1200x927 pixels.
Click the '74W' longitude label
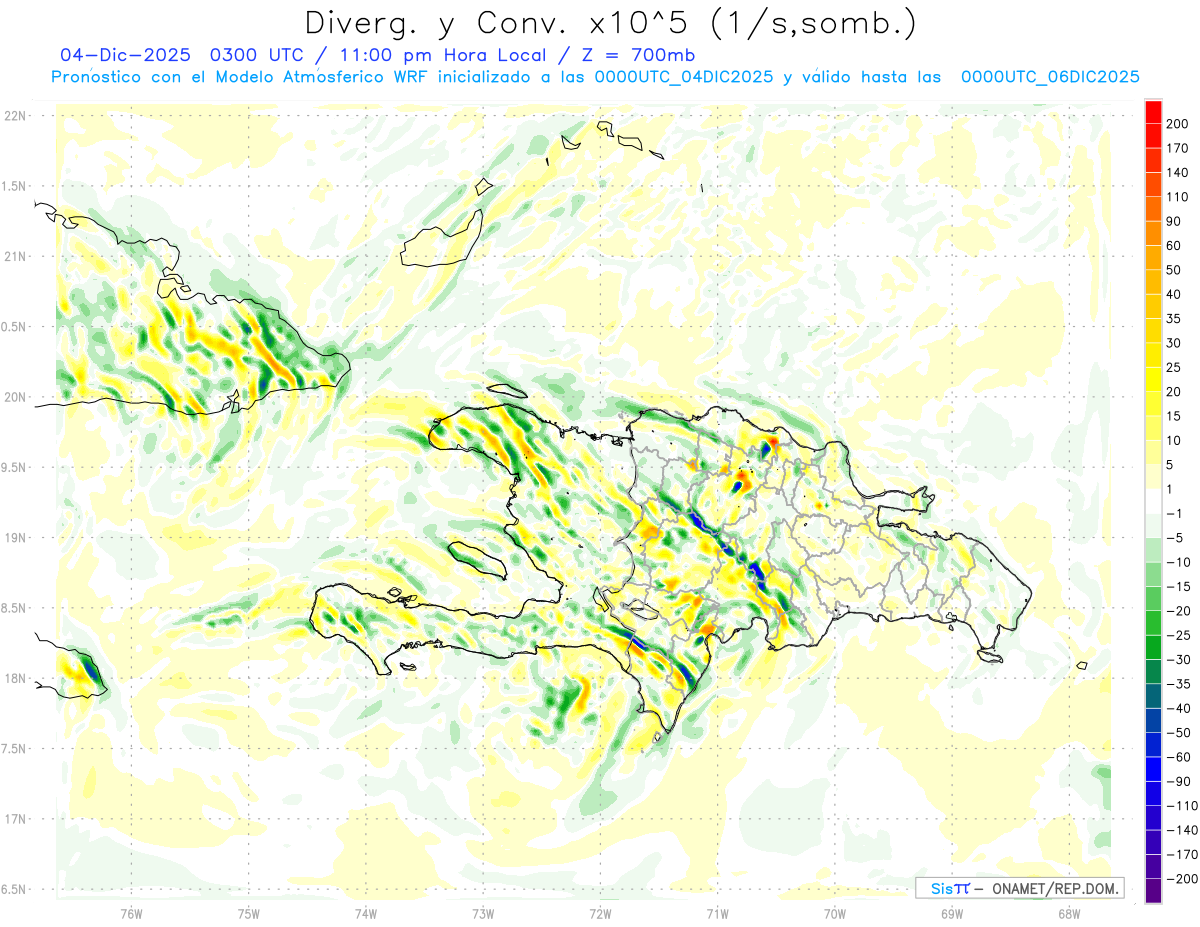click(x=366, y=914)
